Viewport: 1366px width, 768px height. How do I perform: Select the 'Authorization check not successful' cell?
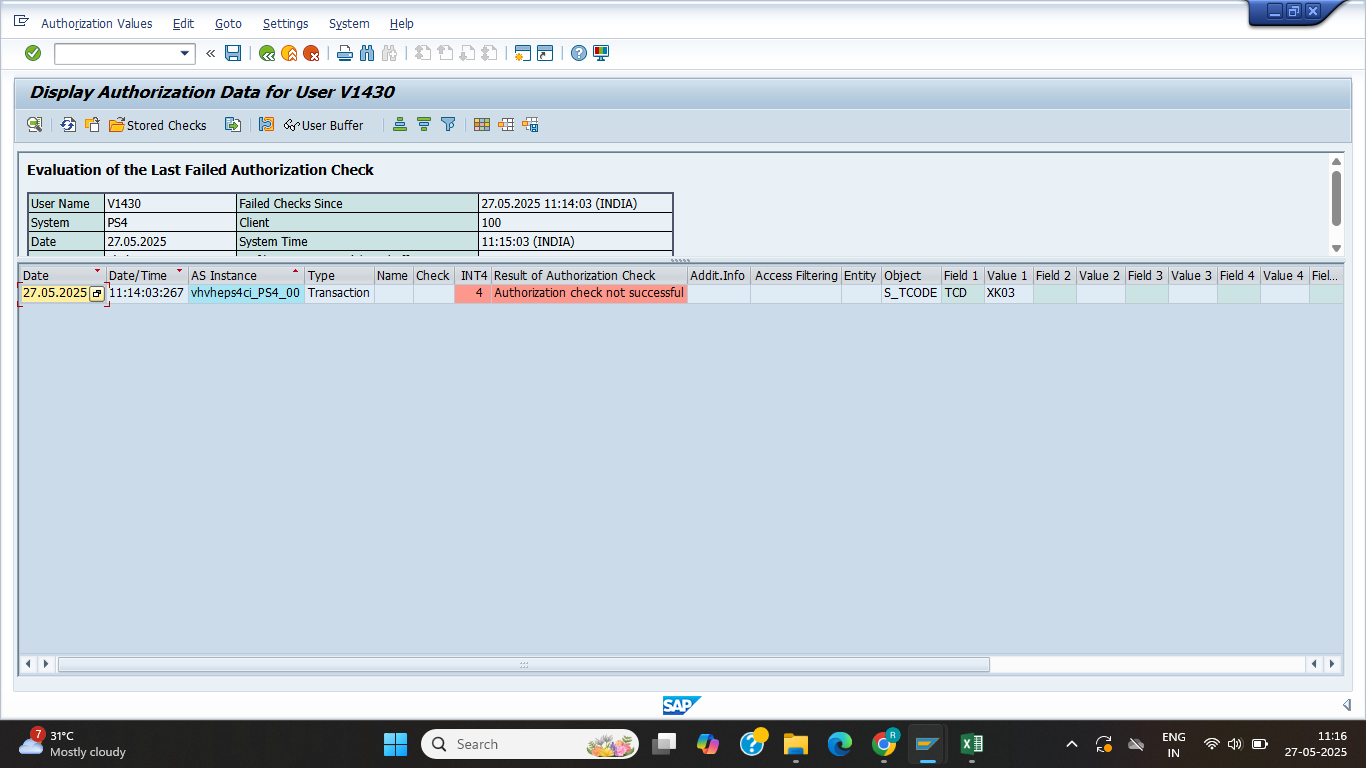click(x=588, y=293)
